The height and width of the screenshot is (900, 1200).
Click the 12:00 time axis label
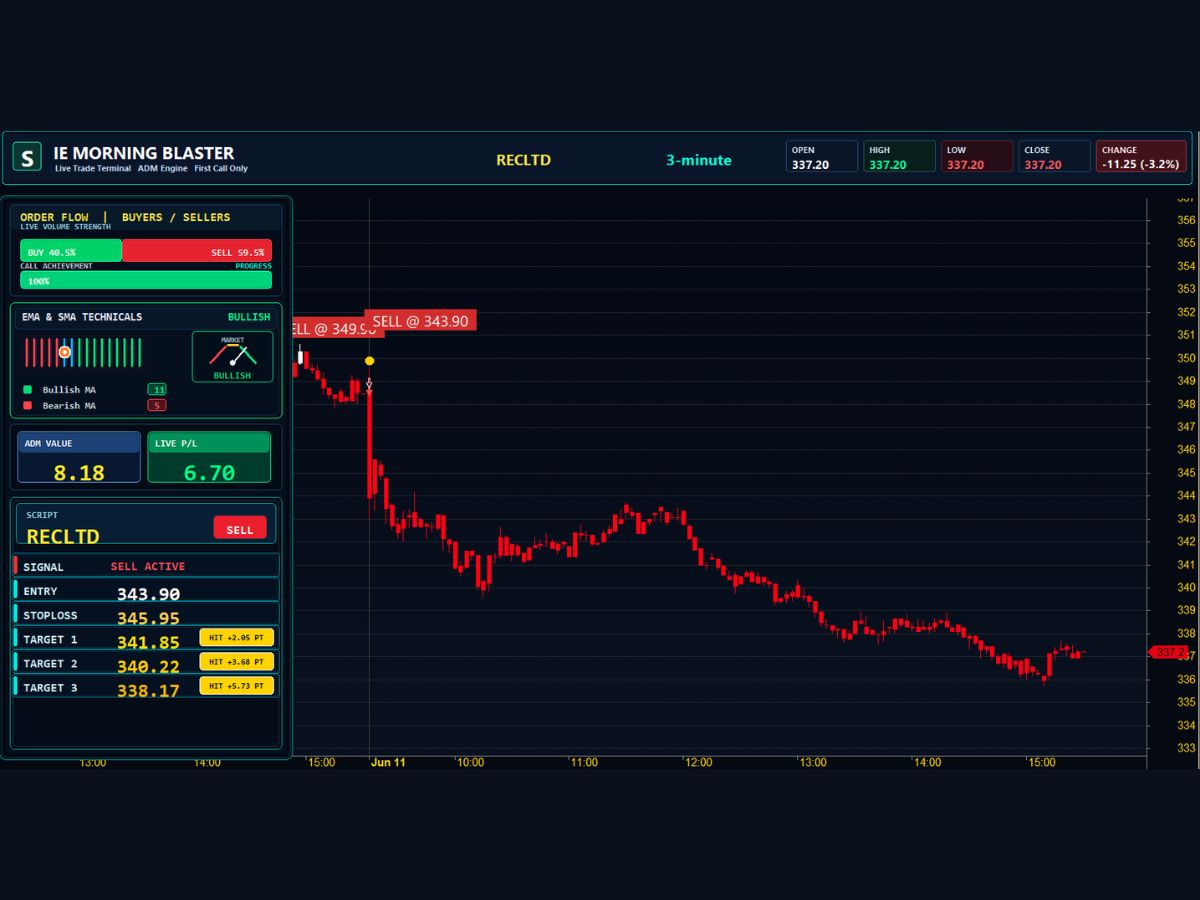[698, 762]
